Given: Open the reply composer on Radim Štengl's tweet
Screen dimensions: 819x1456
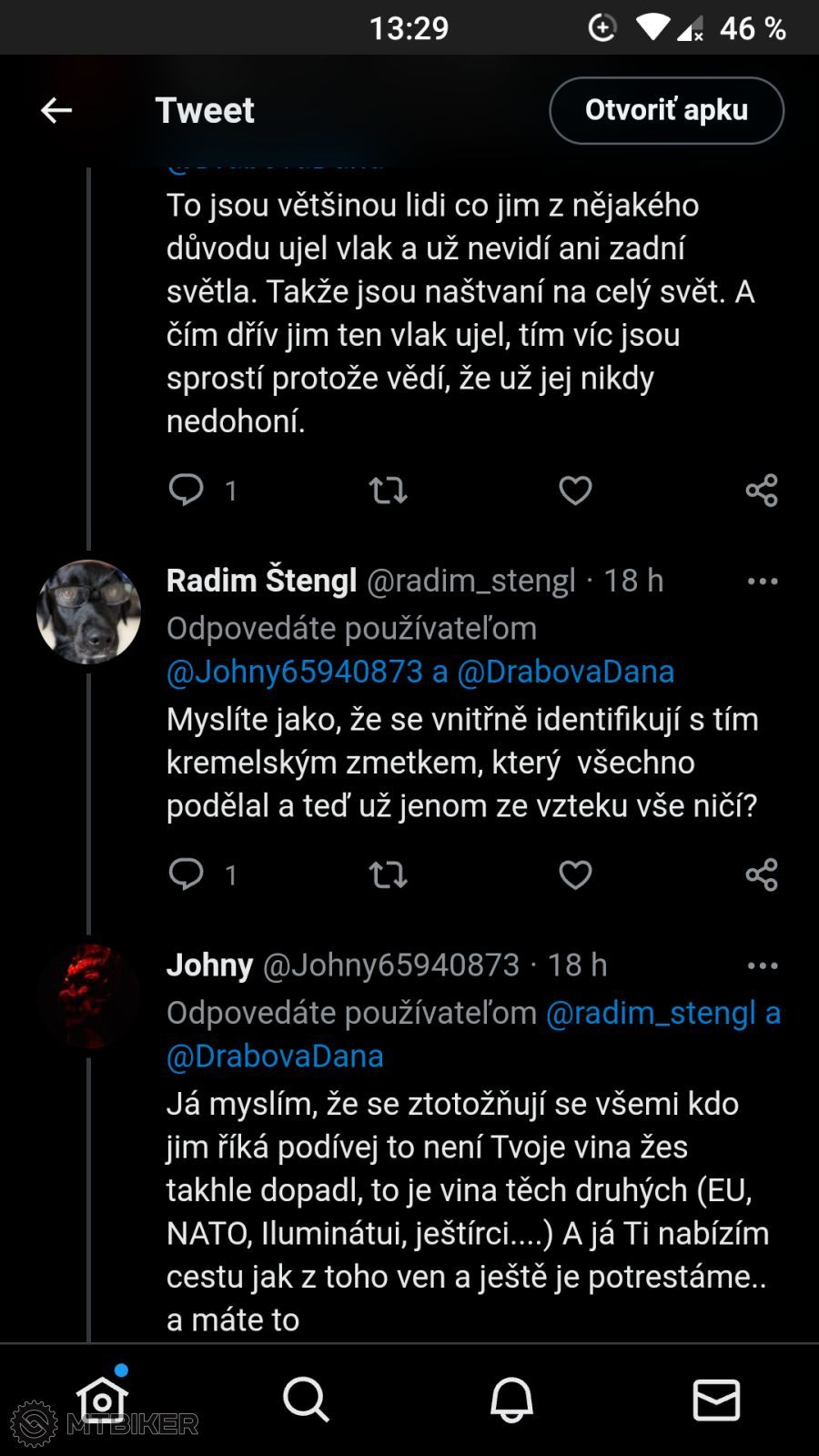Looking at the screenshot, I should [187, 875].
